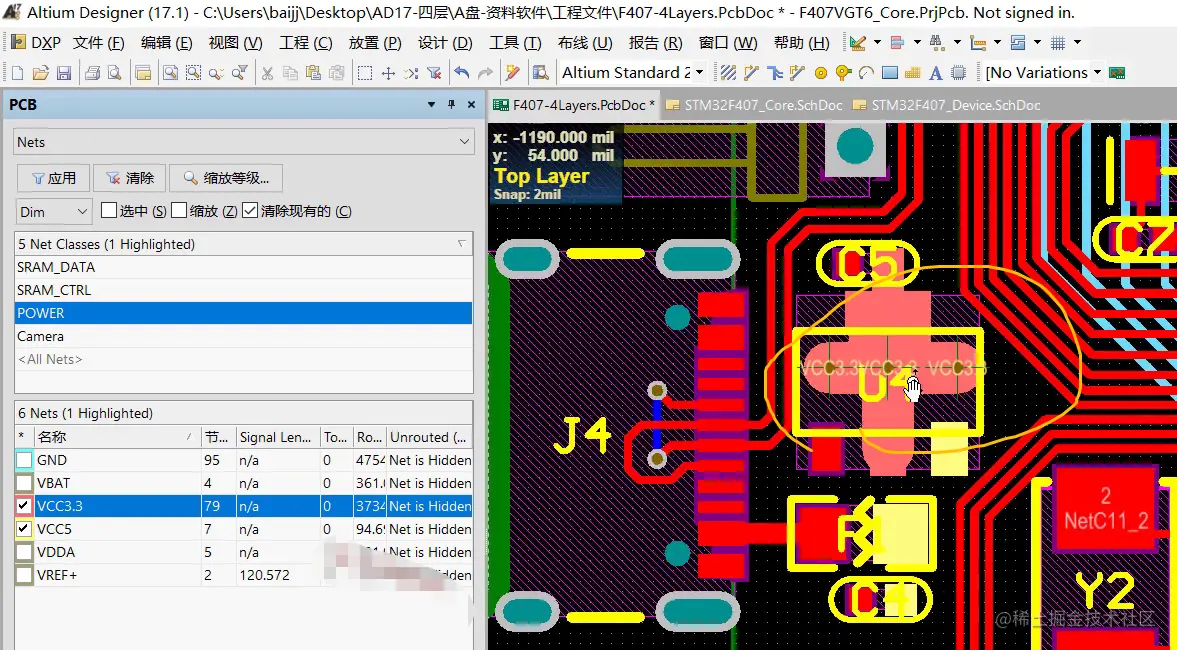Screen dimensions: 1177x650
Task: Click the Move selection cross-arrows icon
Action: 388,73
